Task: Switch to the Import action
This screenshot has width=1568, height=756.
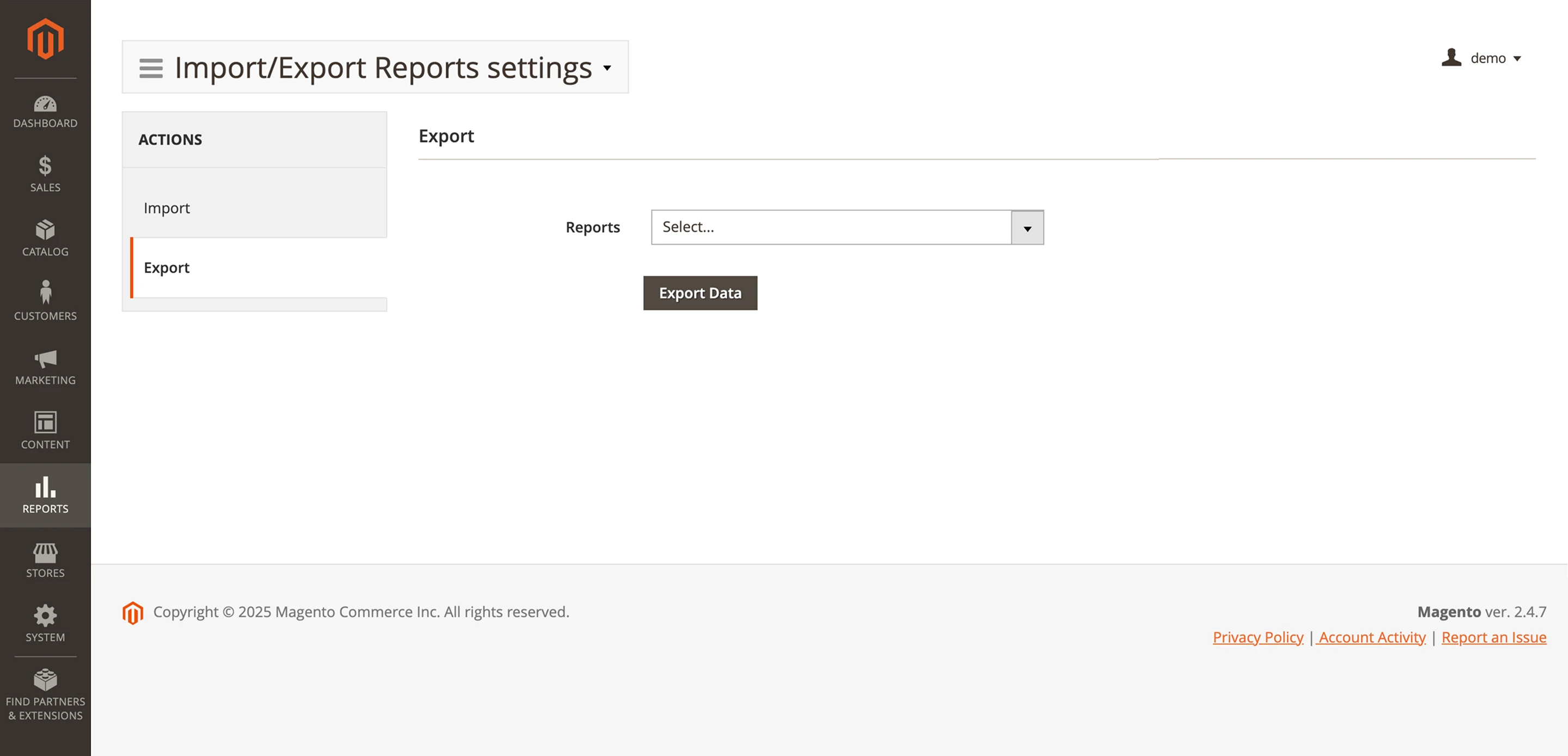Action: [166, 208]
